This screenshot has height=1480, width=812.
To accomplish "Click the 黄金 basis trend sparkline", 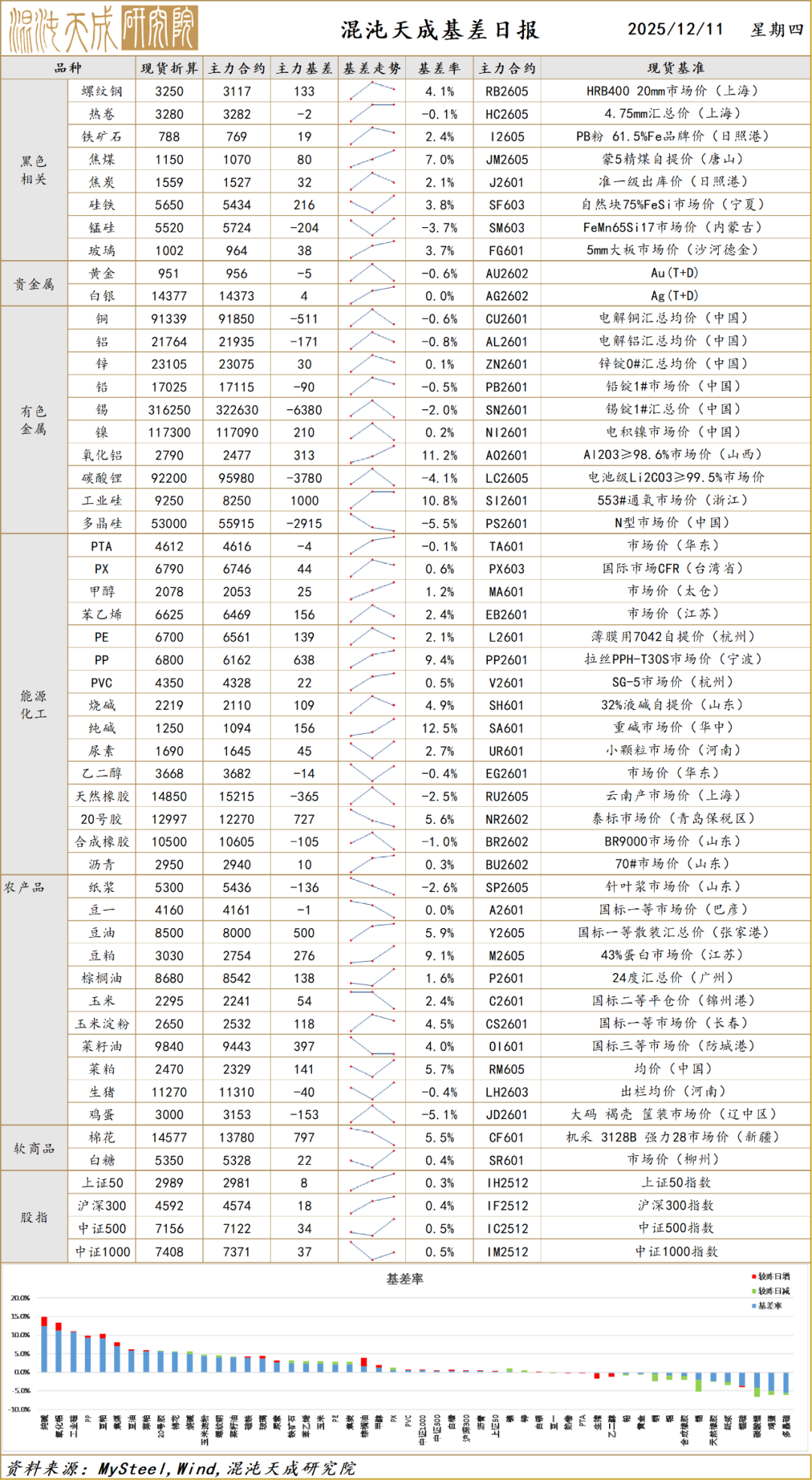I will click(x=372, y=273).
